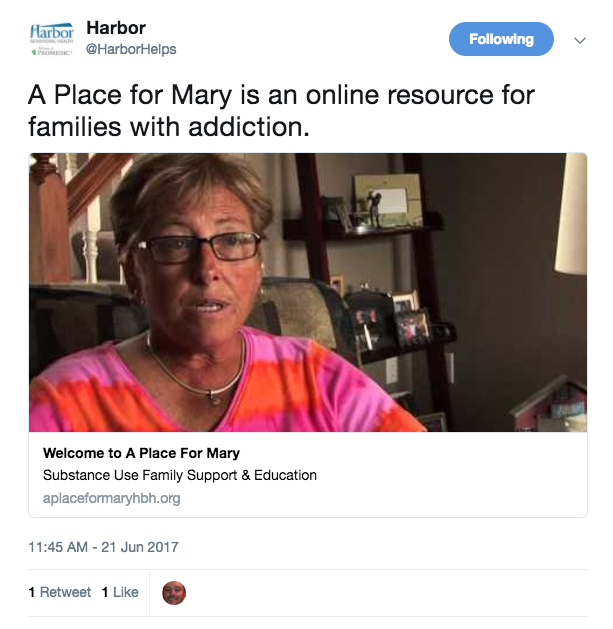The image size is (613, 629).
Task: Toggle the Following button
Action: click(x=501, y=39)
